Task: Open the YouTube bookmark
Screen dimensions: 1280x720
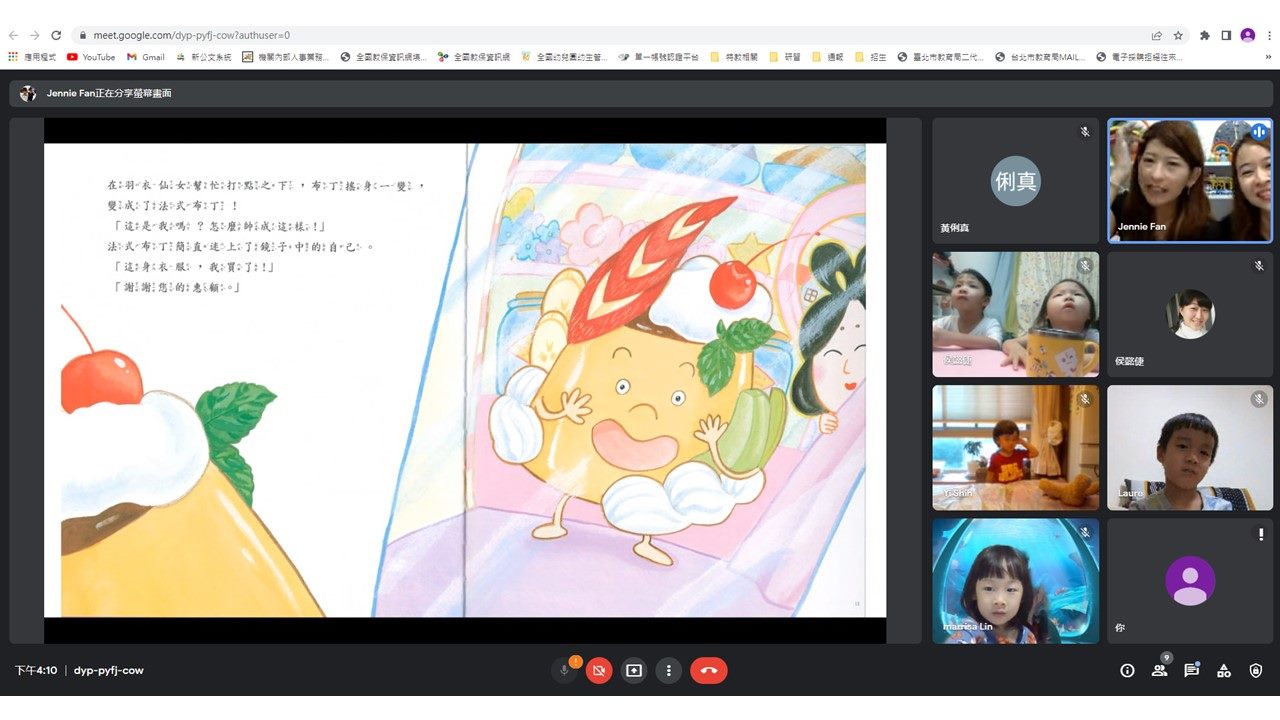Action: [x=91, y=57]
